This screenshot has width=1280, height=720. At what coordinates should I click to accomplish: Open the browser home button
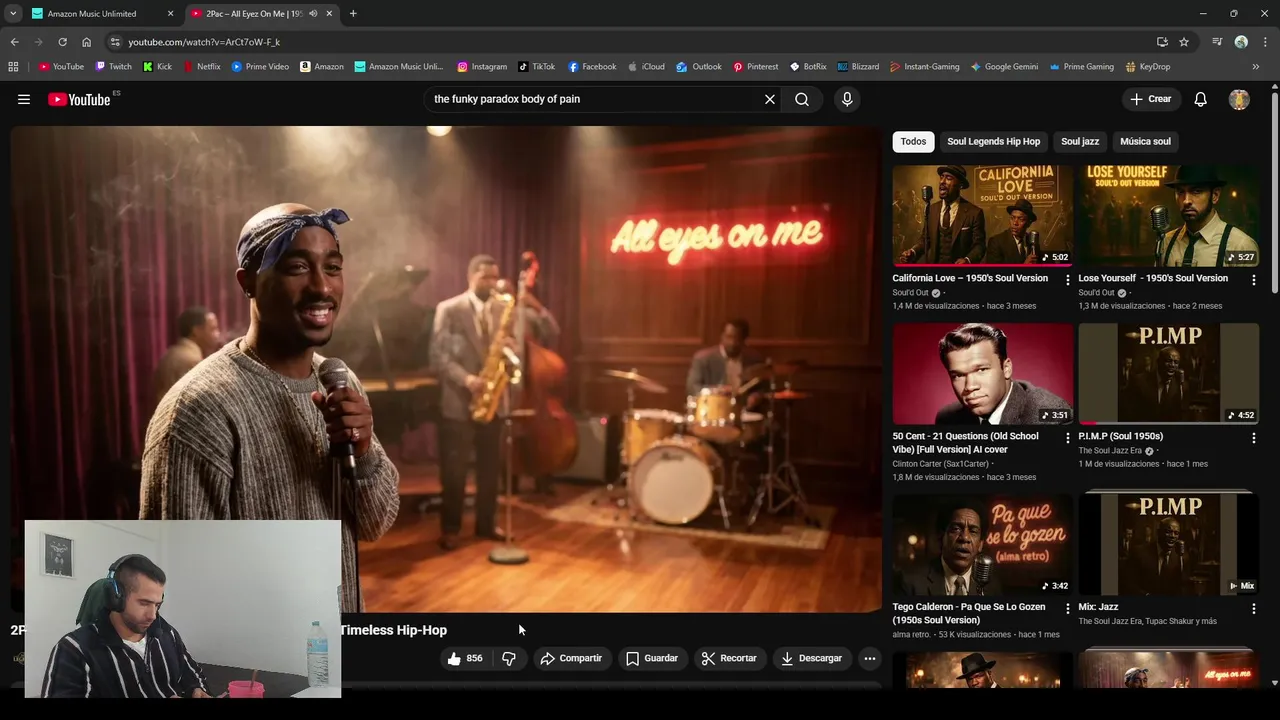(x=86, y=42)
